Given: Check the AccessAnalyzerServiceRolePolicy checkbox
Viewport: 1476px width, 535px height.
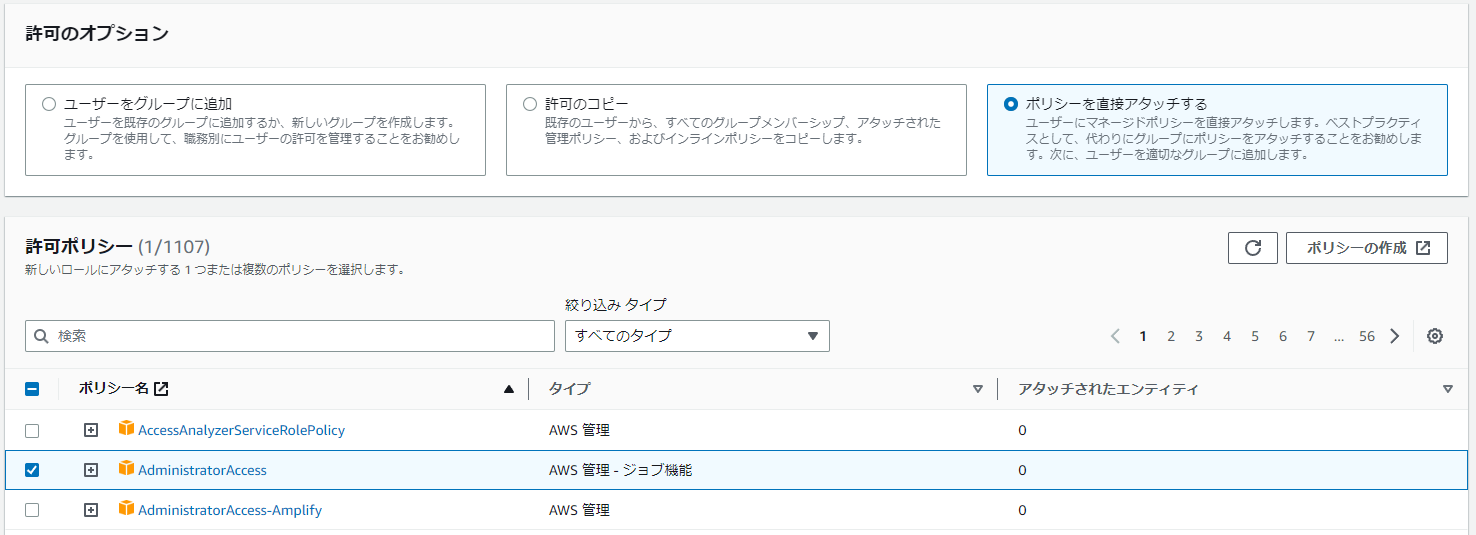Looking at the screenshot, I should point(32,430).
